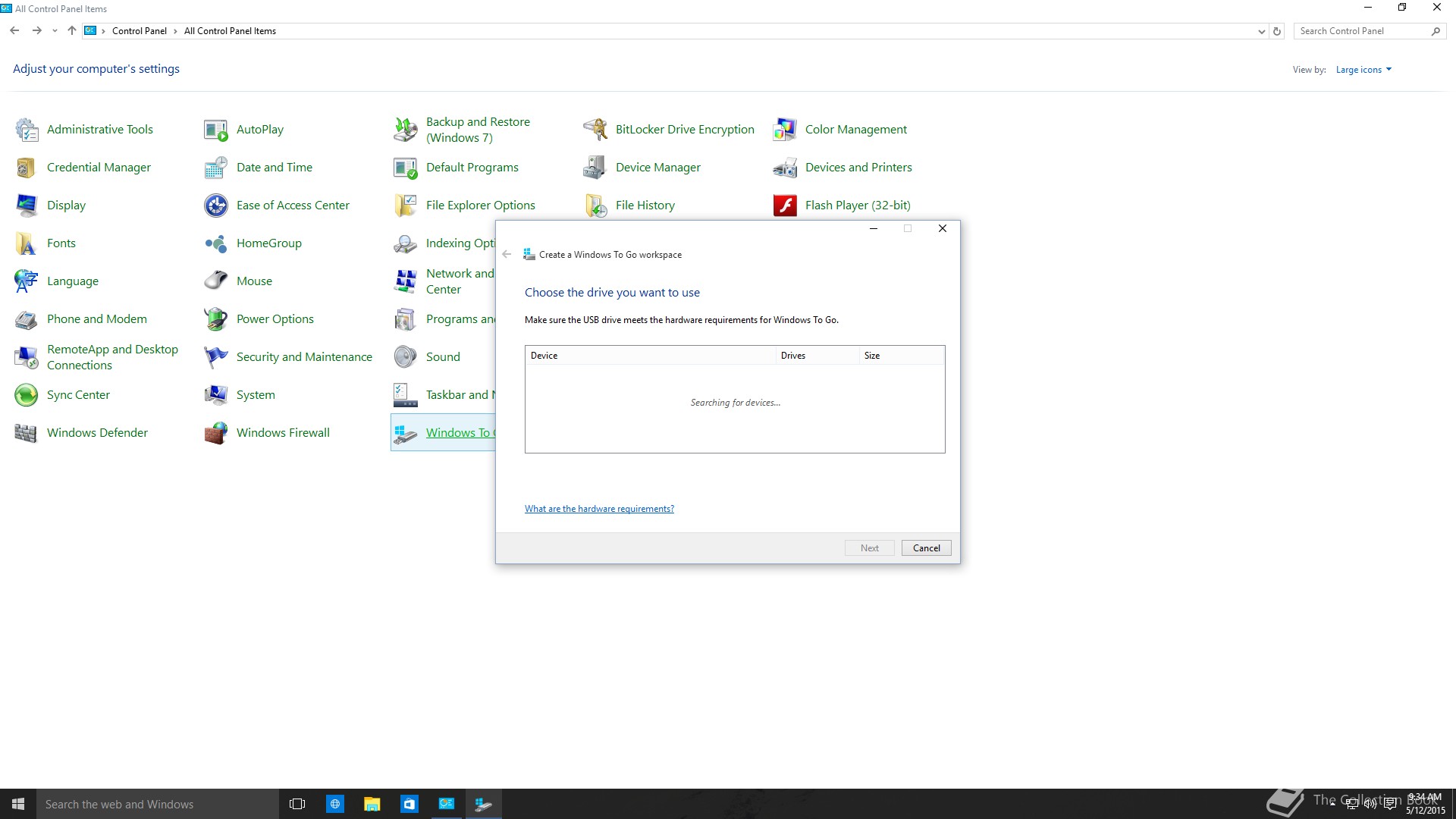Click the Windows To Go icon
Viewport: 1456px width, 819px height.
(406, 433)
